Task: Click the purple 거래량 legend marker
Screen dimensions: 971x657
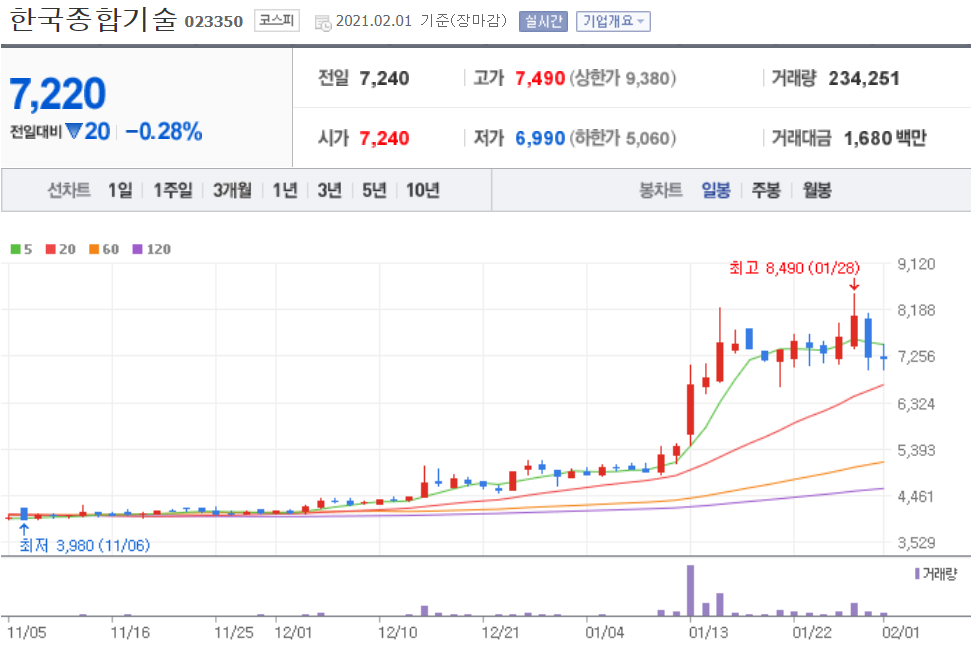Action: tap(917, 574)
